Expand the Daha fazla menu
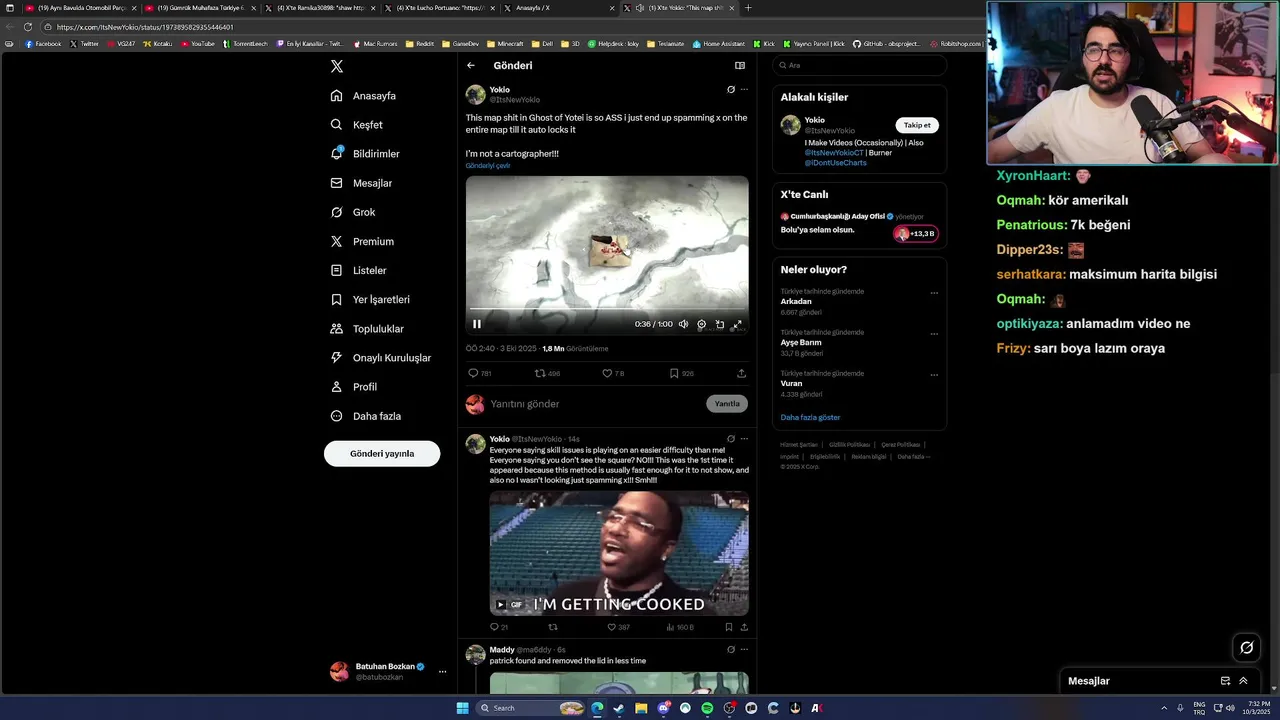The width and height of the screenshot is (1280, 720). pos(366,415)
